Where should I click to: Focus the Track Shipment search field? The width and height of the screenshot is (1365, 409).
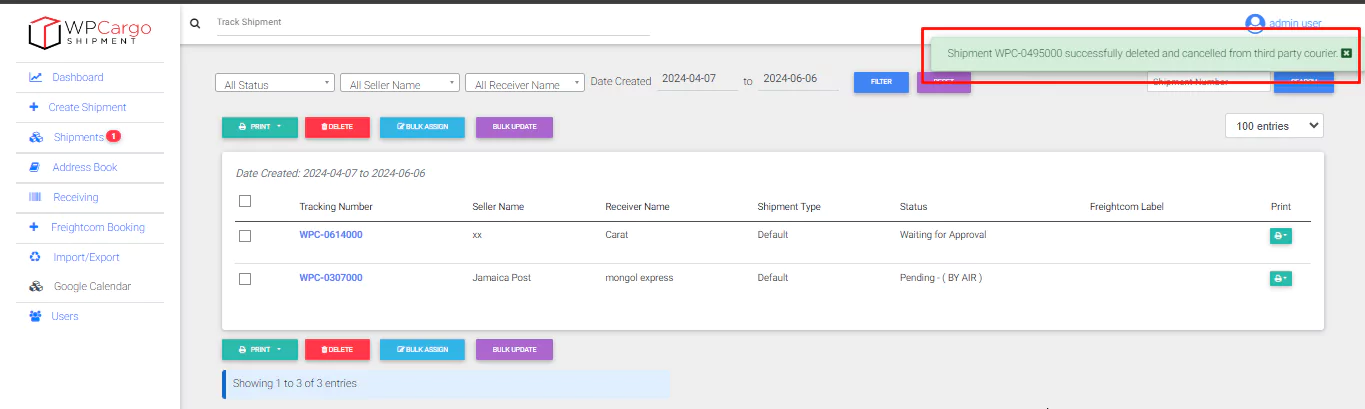(x=433, y=22)
